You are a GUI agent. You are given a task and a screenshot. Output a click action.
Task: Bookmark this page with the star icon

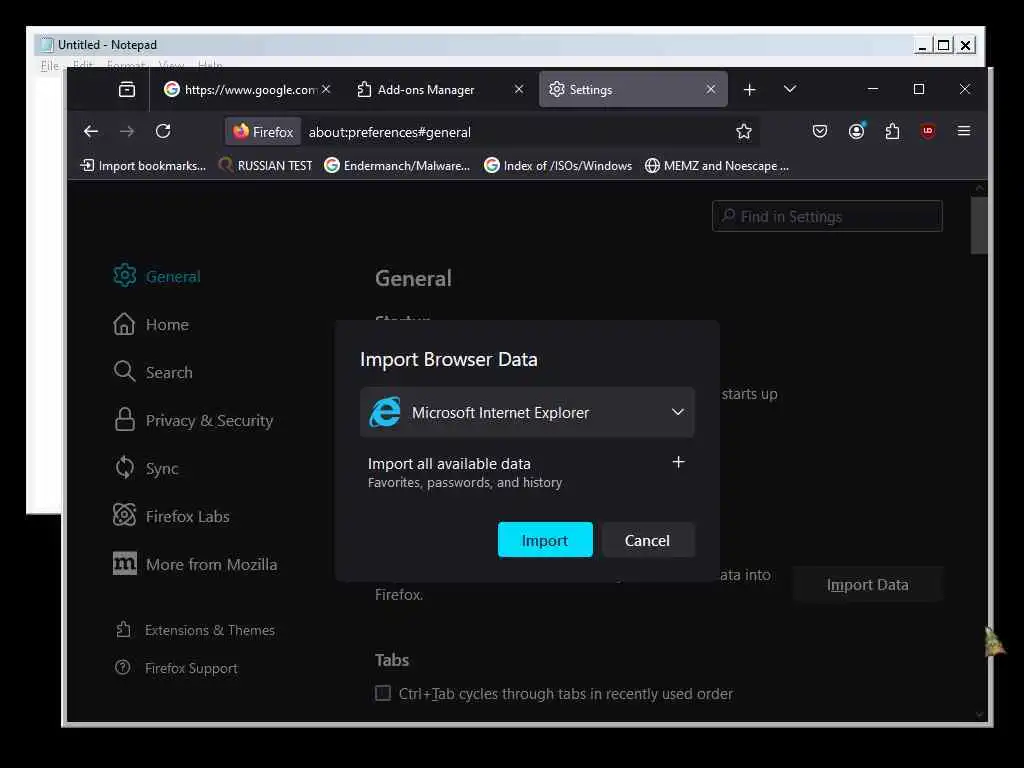pos(743,132)
